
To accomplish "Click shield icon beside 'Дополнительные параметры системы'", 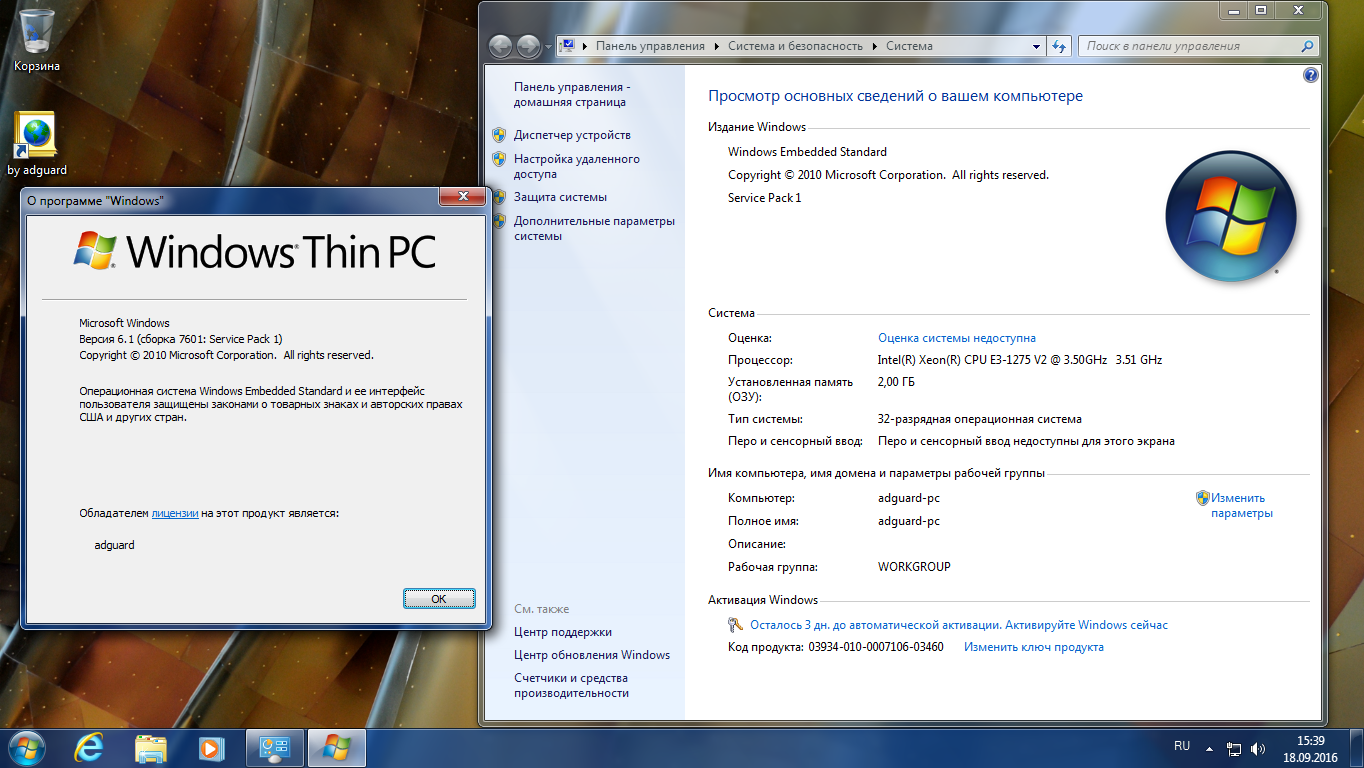I will [499, 221].
